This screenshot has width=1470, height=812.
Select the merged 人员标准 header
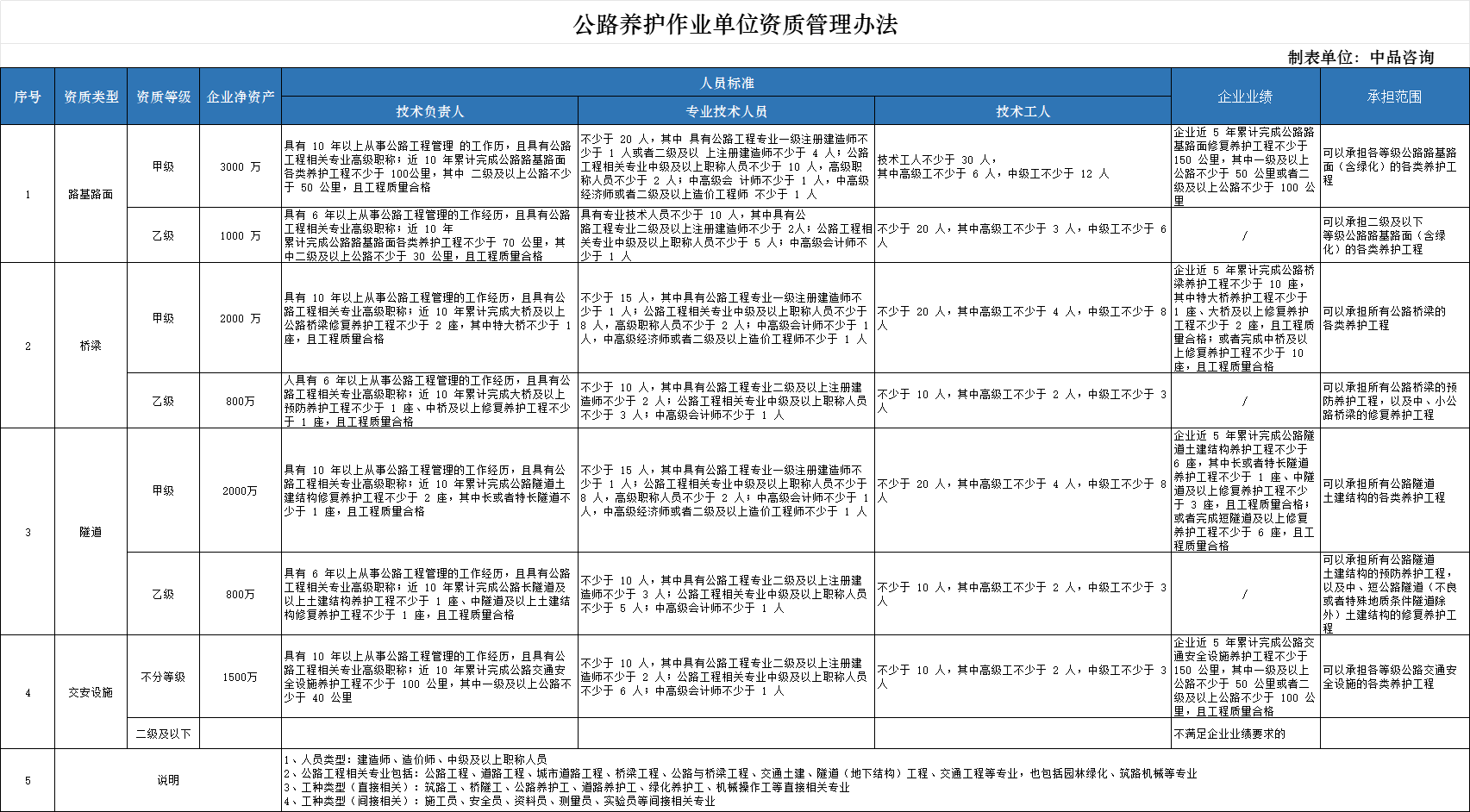click(x=726, y=83)
